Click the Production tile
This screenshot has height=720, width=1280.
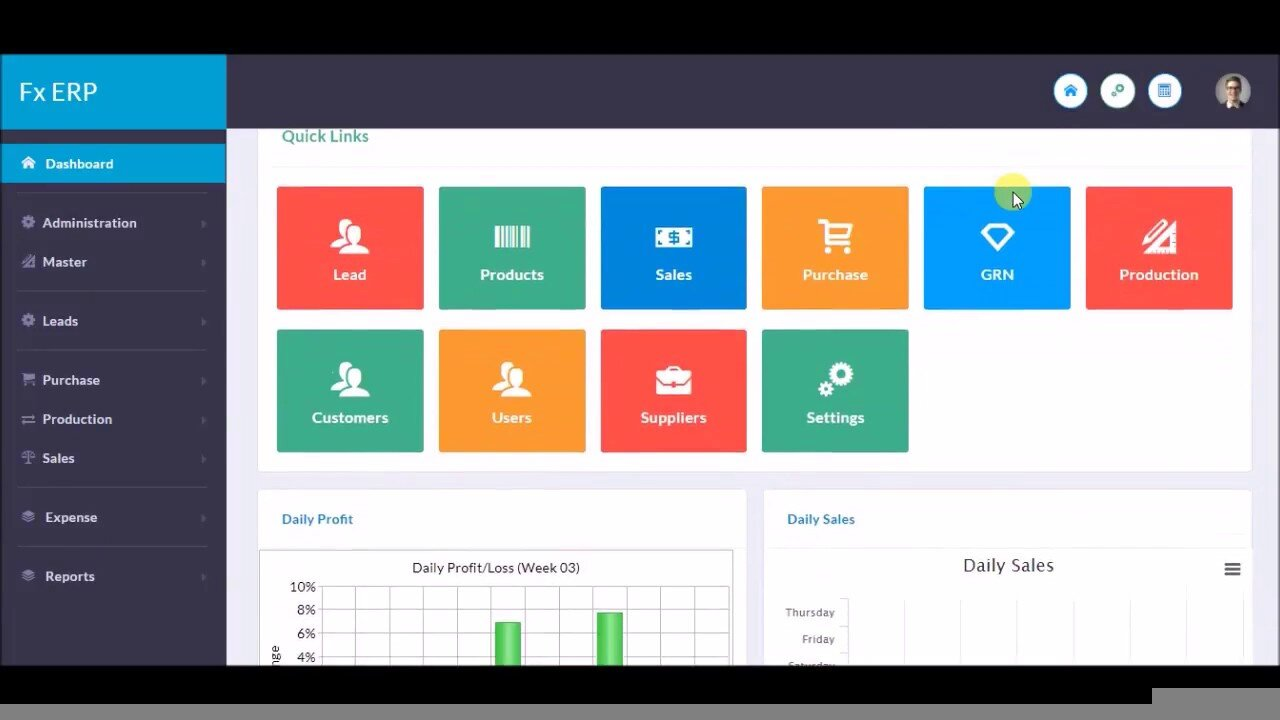point(1159,247)
